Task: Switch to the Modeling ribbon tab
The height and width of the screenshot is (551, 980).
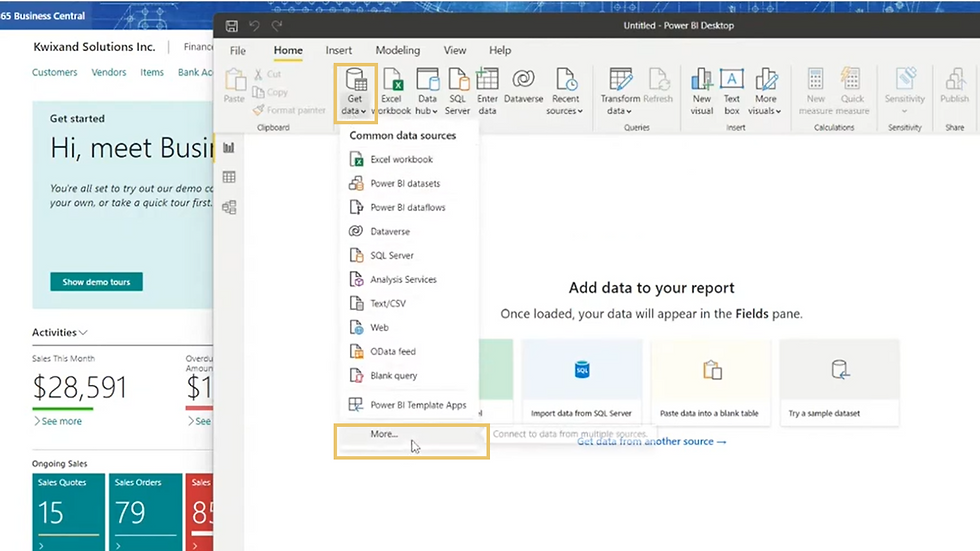Action: tap(398, 51)
